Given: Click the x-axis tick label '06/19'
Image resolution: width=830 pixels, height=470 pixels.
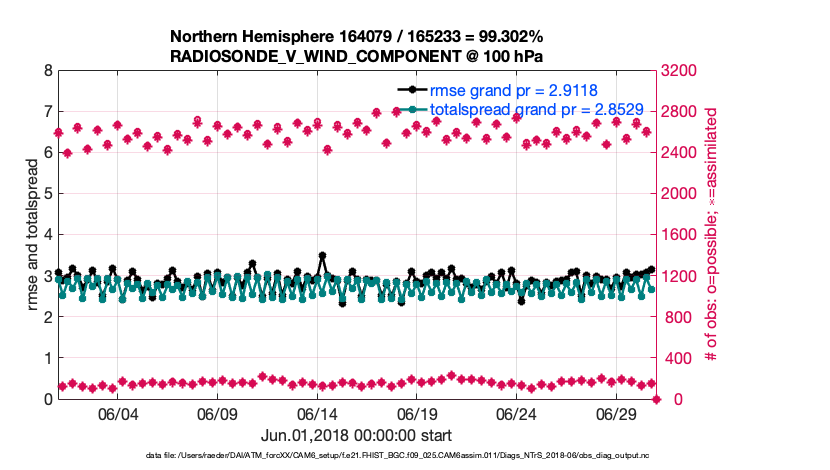Looking at the screenshot, I should (x=417, y=414).
